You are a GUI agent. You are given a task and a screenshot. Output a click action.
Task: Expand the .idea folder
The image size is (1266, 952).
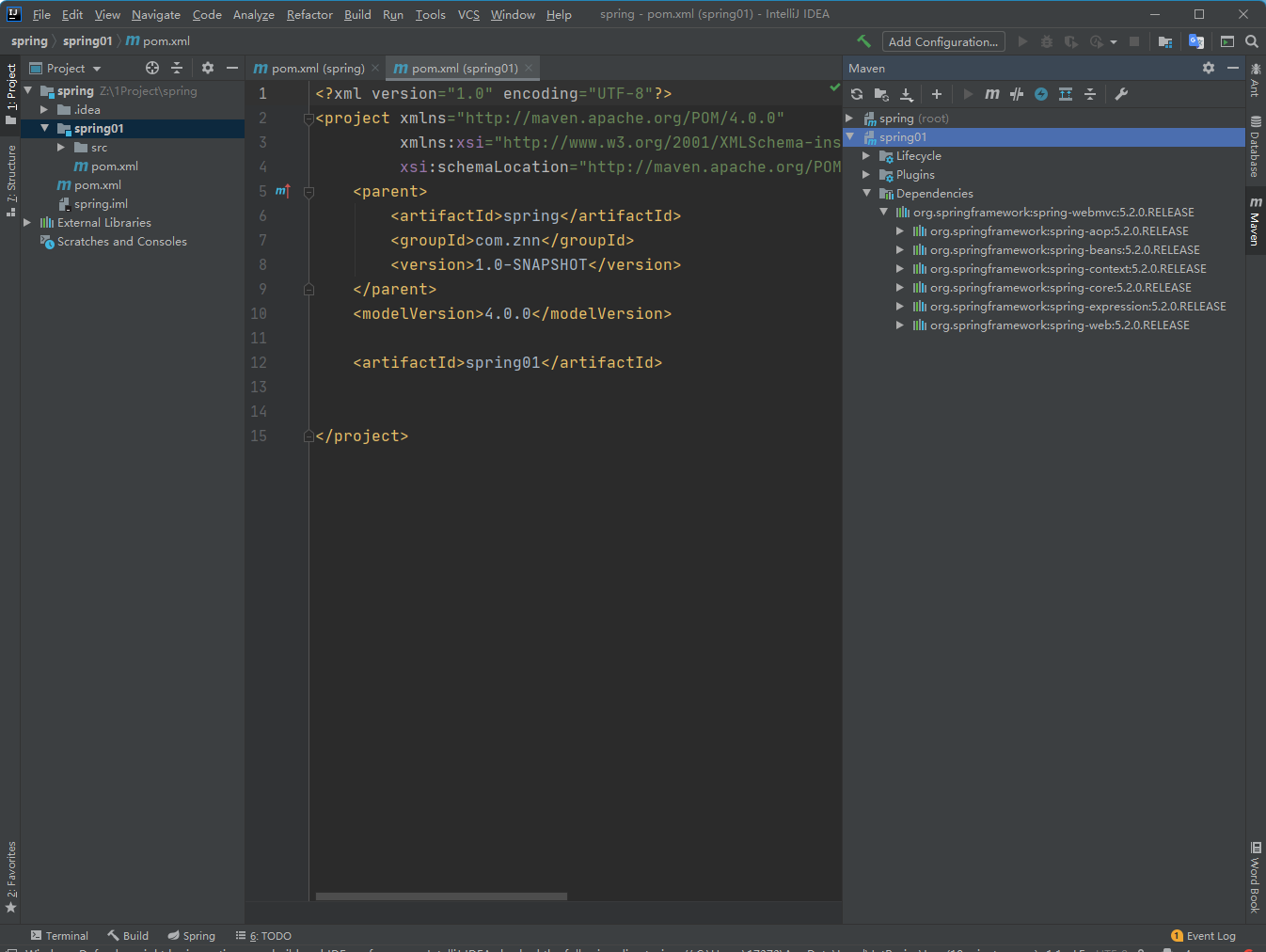click(x=44, y=110)
